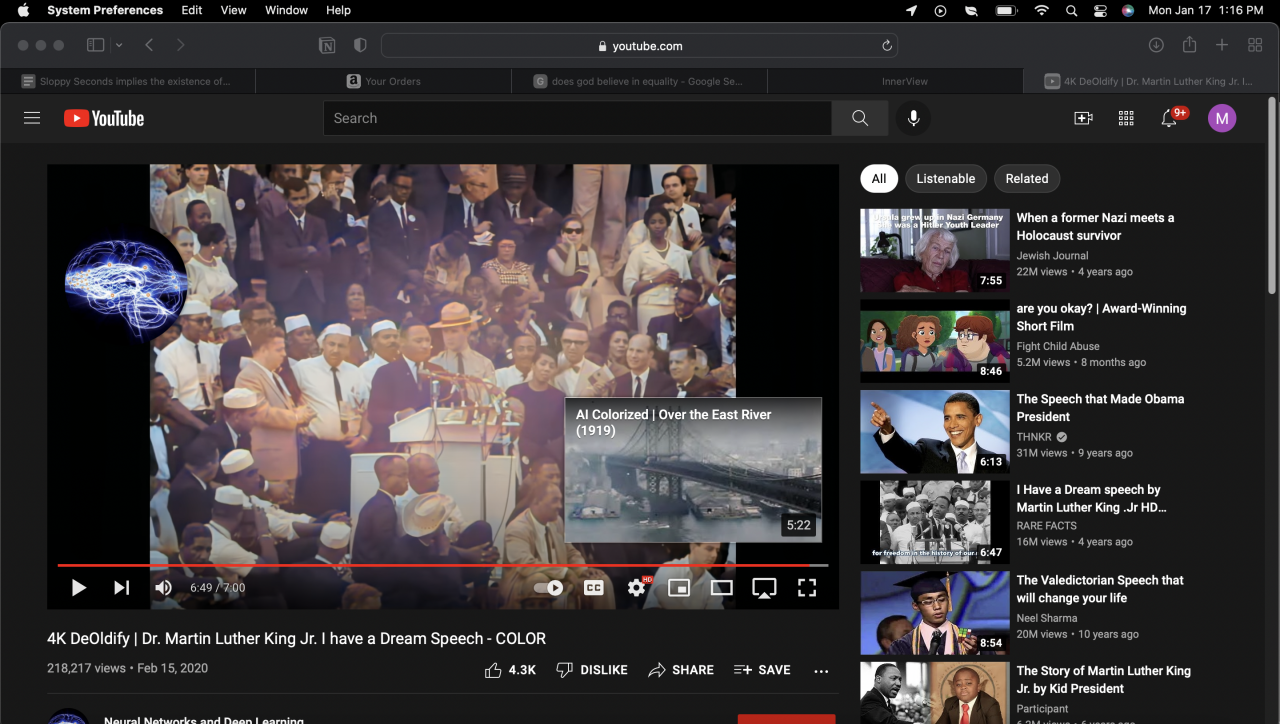1280x724 pixels.
Task: Switch to theater mode
Action: (721, 588)
